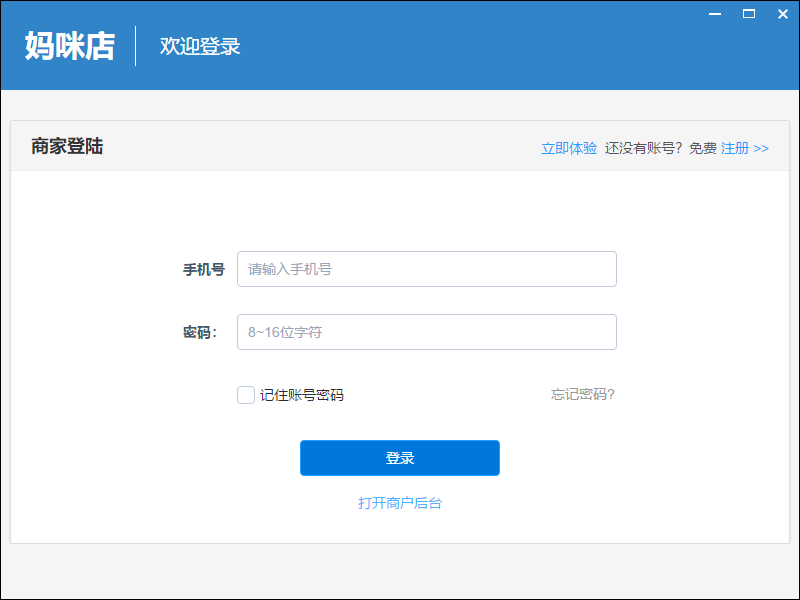Screen dimensions: 800x600
Task: Click the 妈咪店 logo
Action: [70, 46]
